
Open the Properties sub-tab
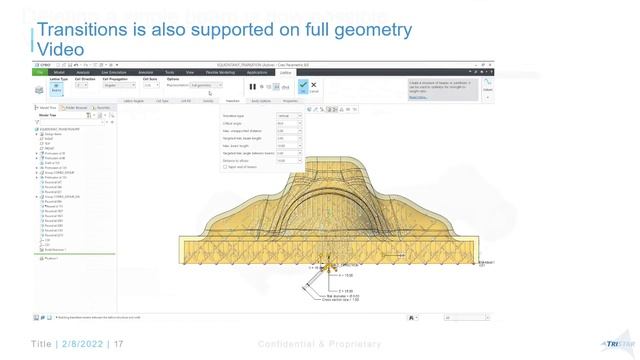click(x=290, y=101)
